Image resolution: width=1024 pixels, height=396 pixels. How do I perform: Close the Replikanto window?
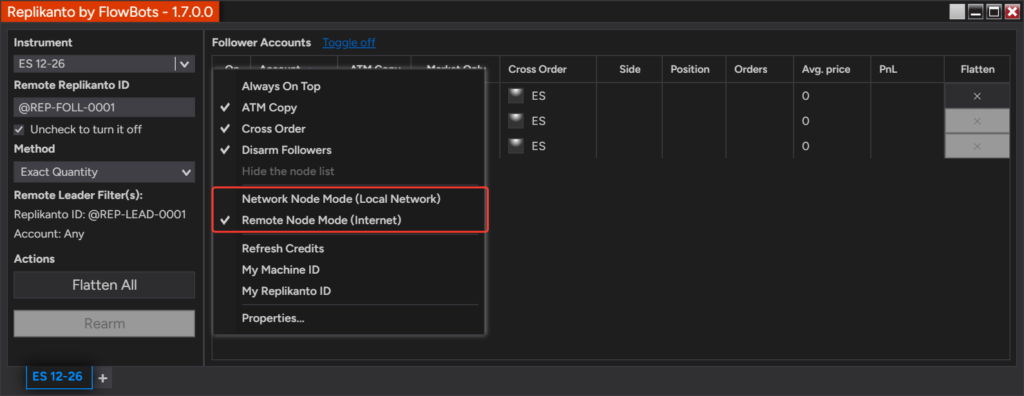1012,12
